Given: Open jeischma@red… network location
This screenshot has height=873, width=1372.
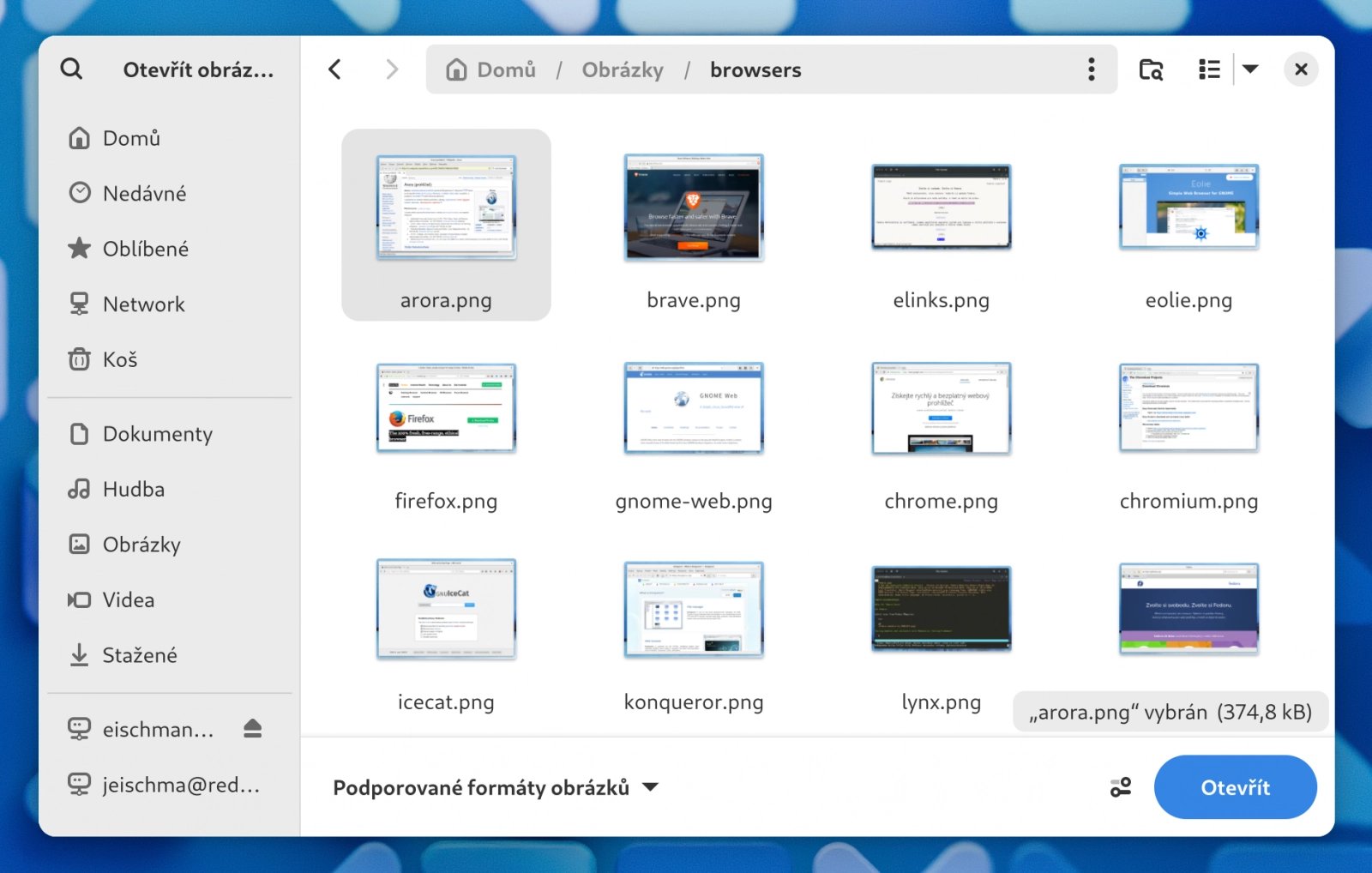Looking at the screenshot, I should click(x=169, y=785).
